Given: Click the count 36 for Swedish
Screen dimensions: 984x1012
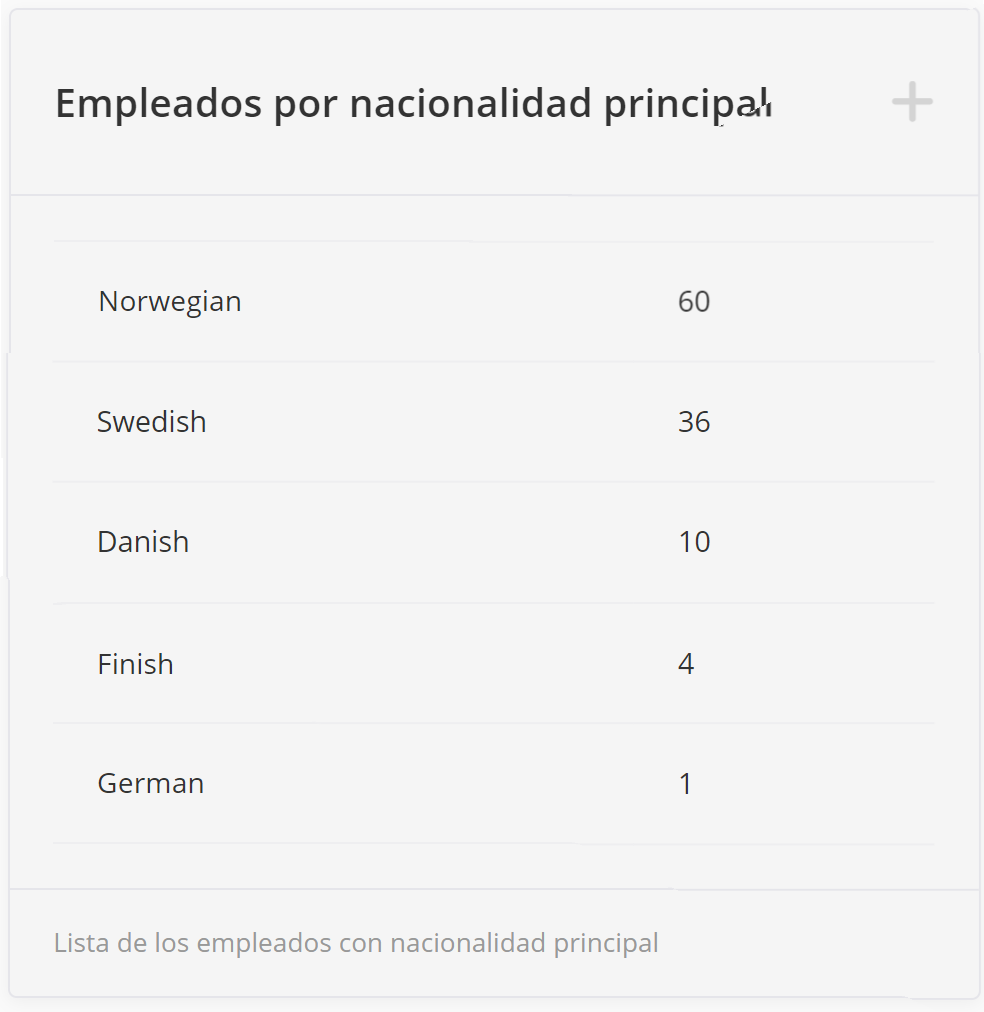Looking at the screenshot, I should (694, 421).
